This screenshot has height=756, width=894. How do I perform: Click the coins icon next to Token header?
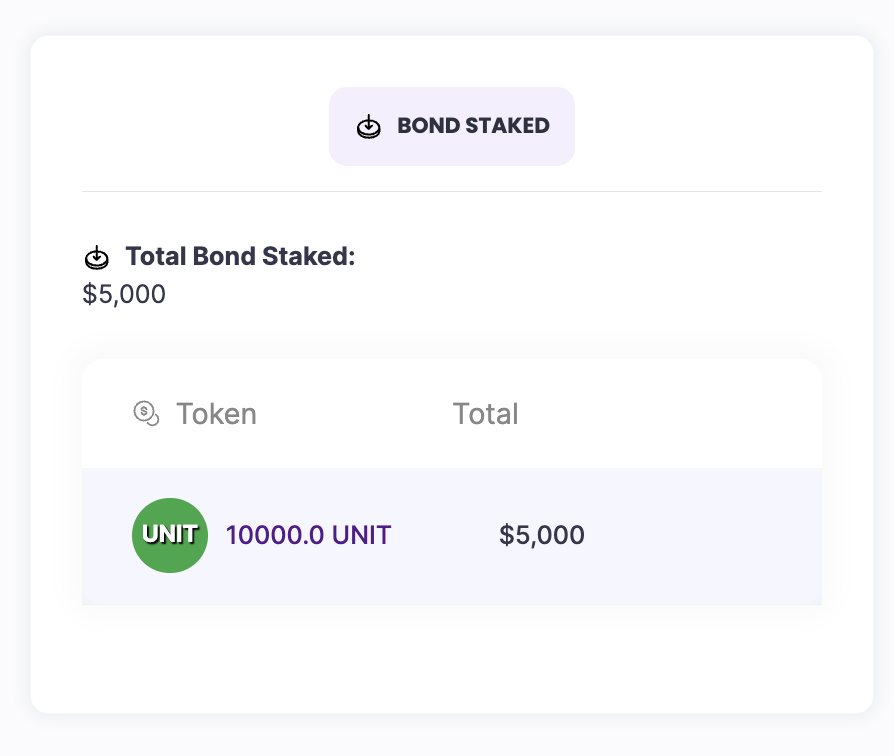click(x=147, y=413)
